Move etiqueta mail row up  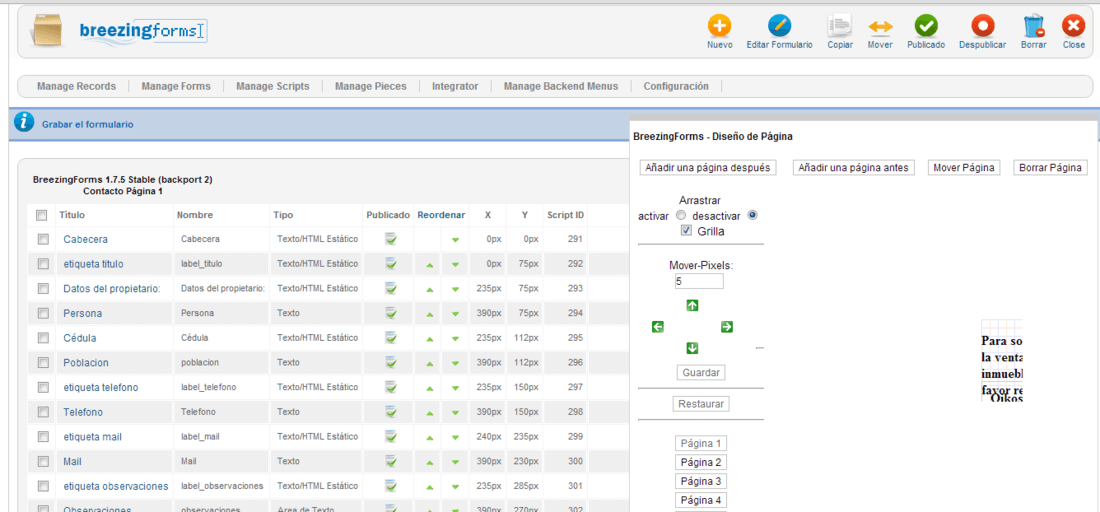pyautogui.click(x=429, y=437)
